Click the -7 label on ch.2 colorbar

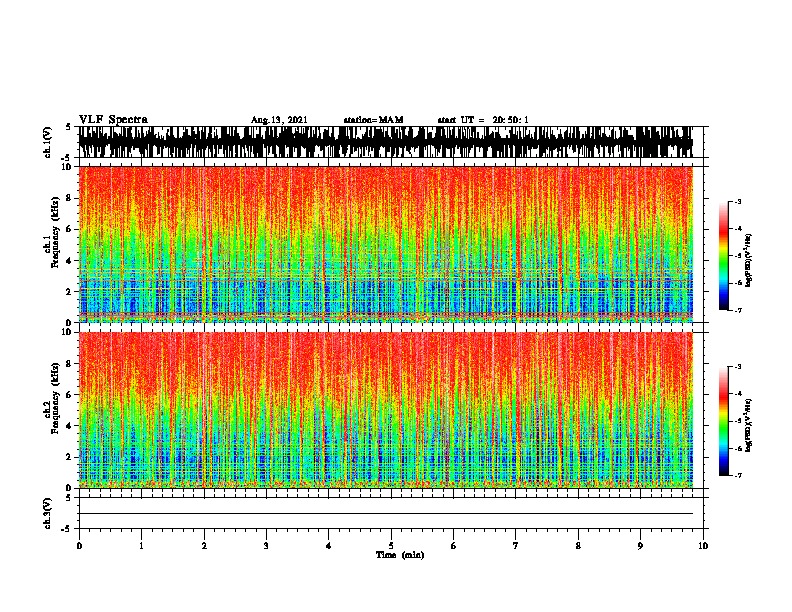(x=738, y=476)
